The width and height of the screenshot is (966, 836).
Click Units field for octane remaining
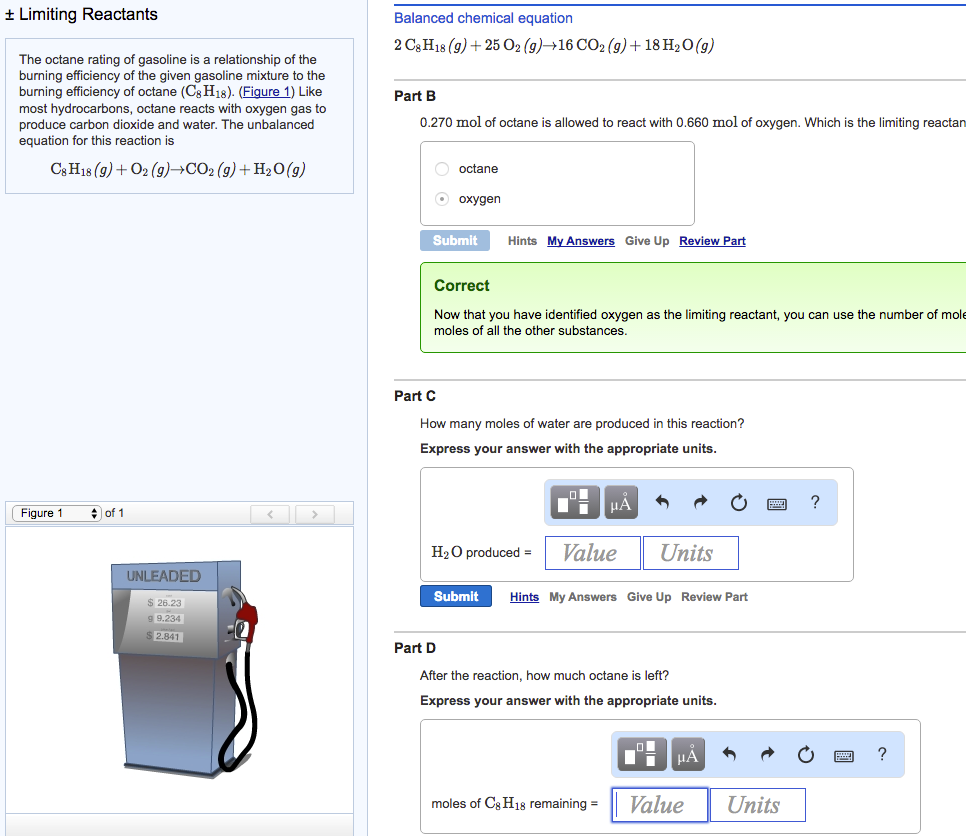click(x=757, y=805)
